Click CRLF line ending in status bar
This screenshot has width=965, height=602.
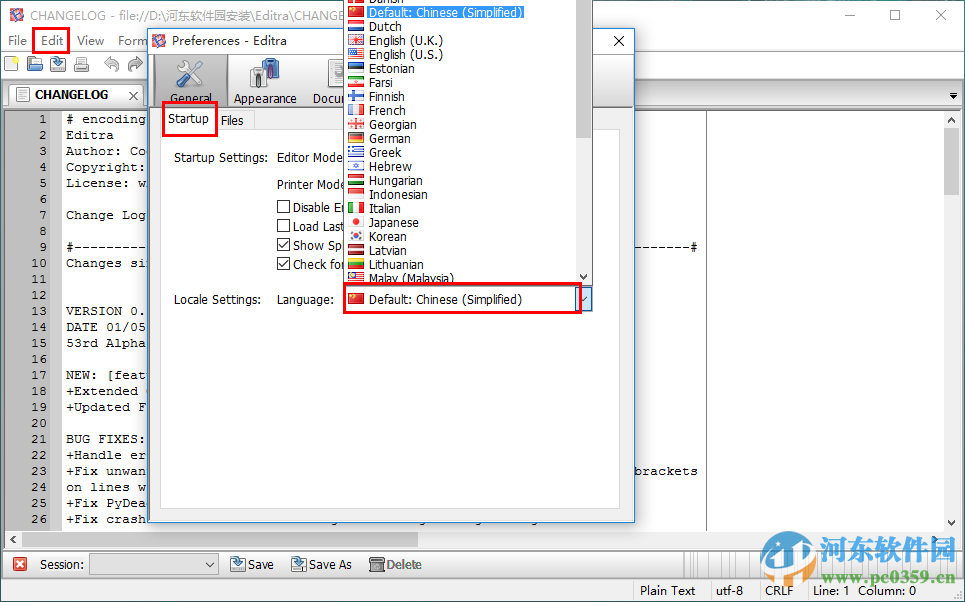pos(779,590)
